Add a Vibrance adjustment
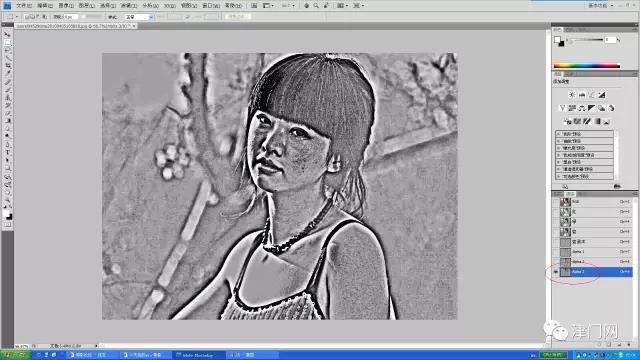The height and width of the screenshot is (360, 640). point(562,108)
